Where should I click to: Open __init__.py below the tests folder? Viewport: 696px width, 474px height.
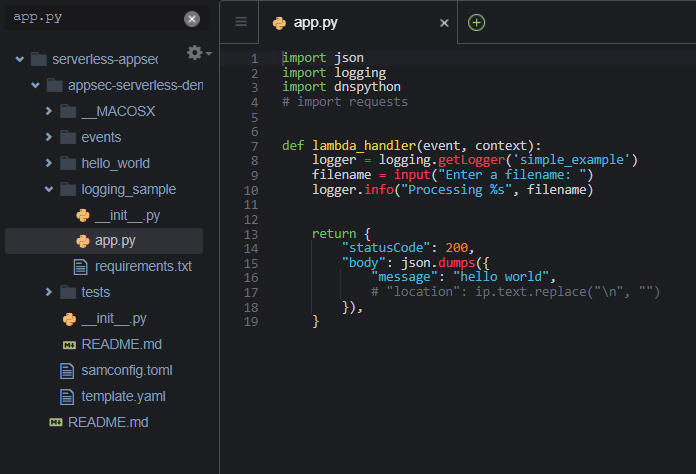click(114, 319)
